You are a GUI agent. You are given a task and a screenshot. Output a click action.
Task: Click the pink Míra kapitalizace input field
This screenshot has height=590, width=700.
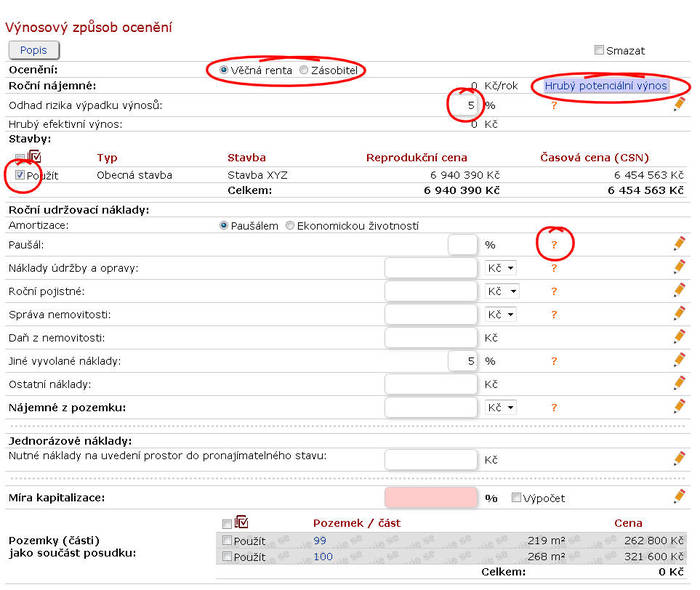(x=431, y=497)
